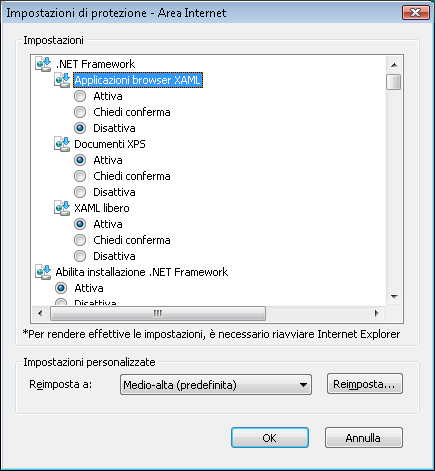This screenshot has height=471, width=435.
Task: Click the Documenti XPS setting icon
Action: (62, 144)
